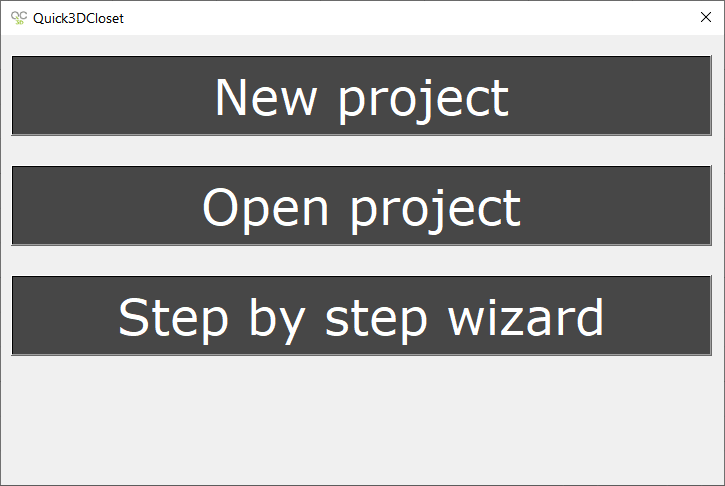Click the green 3D app icon

coord(18,18)
